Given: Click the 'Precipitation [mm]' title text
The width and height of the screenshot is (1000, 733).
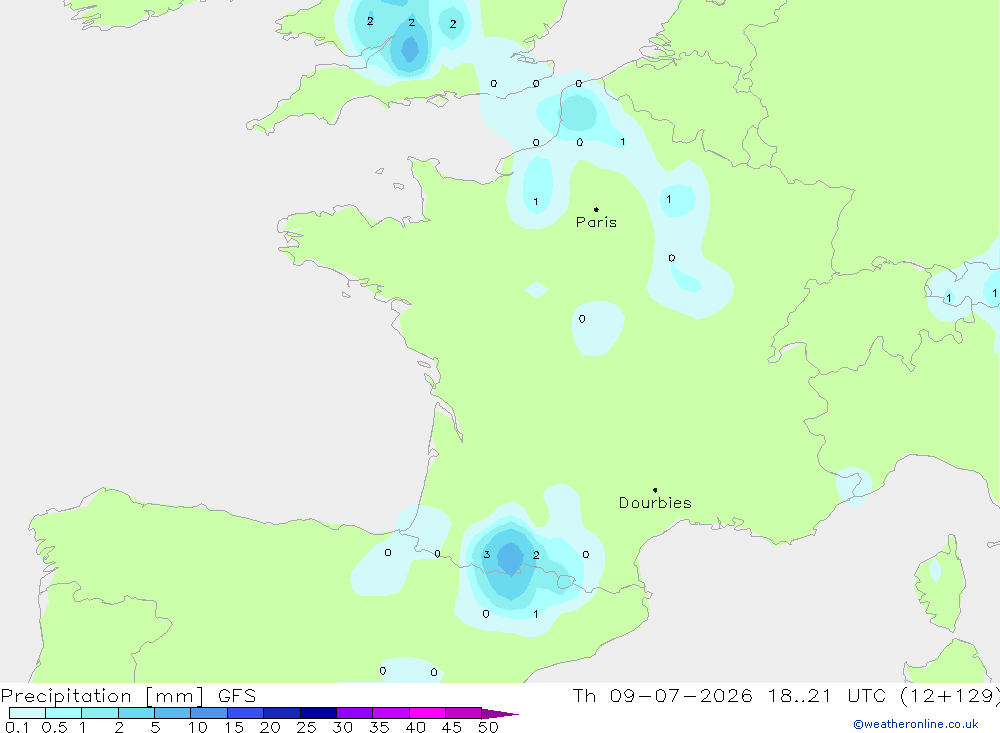Looking at the screenshot, I should pos(102,696).
